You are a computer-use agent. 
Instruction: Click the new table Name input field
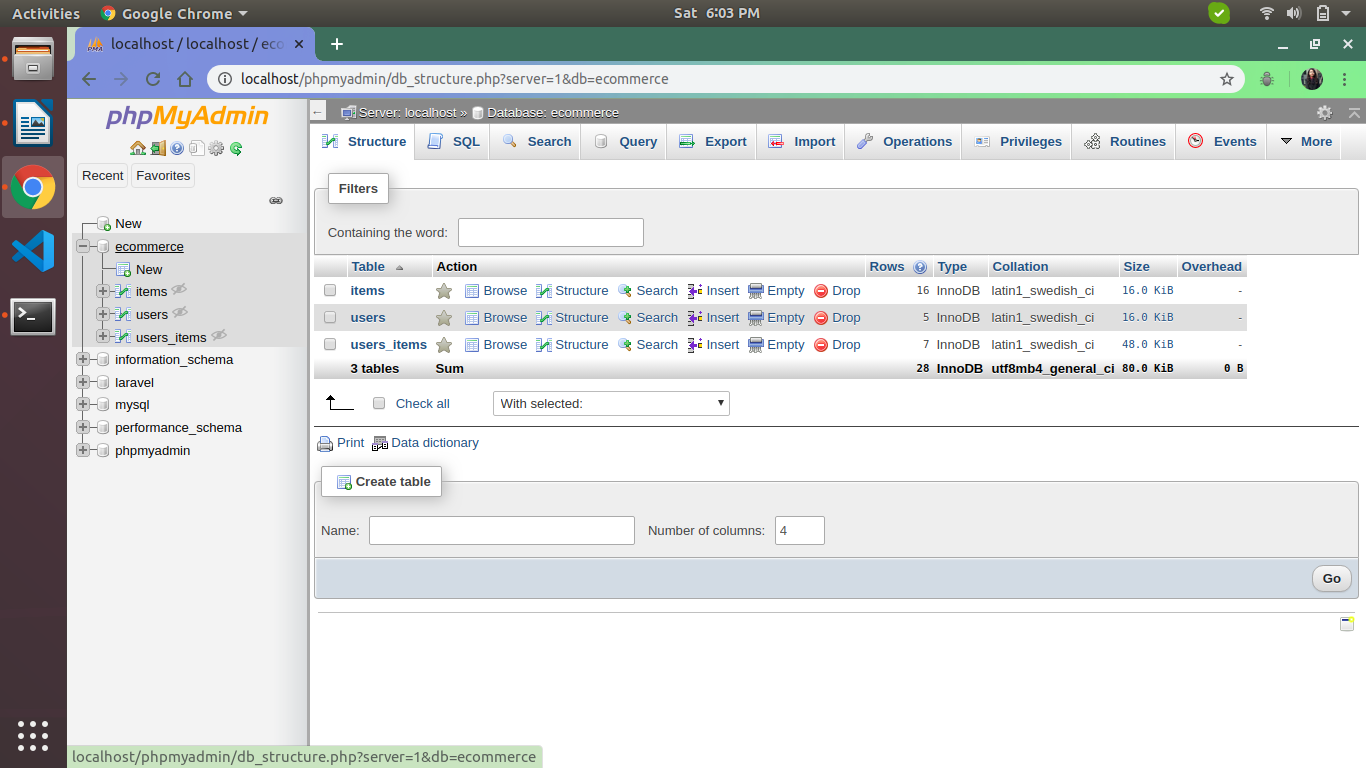[x=502, y=530]
